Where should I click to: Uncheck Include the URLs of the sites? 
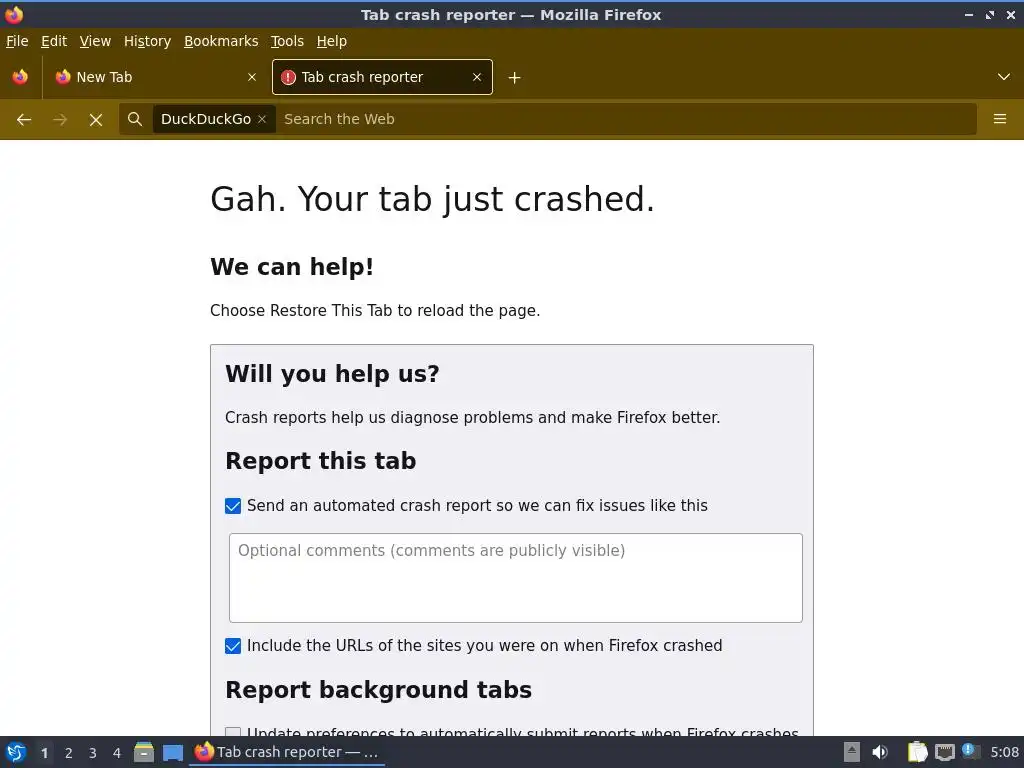233,646
